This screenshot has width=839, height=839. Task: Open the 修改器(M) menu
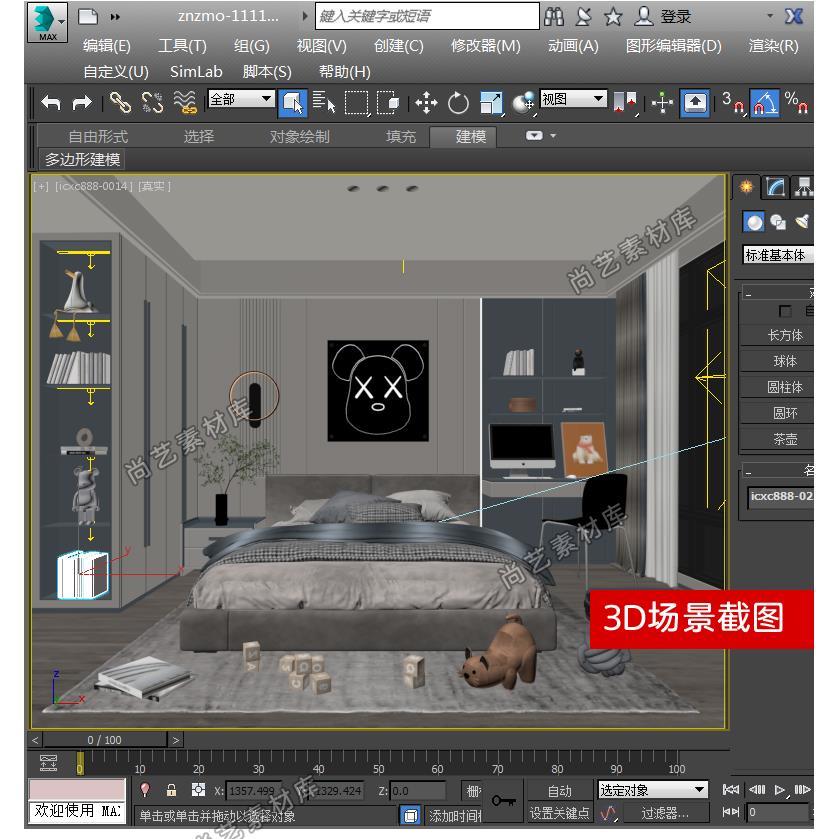(485, 46)
